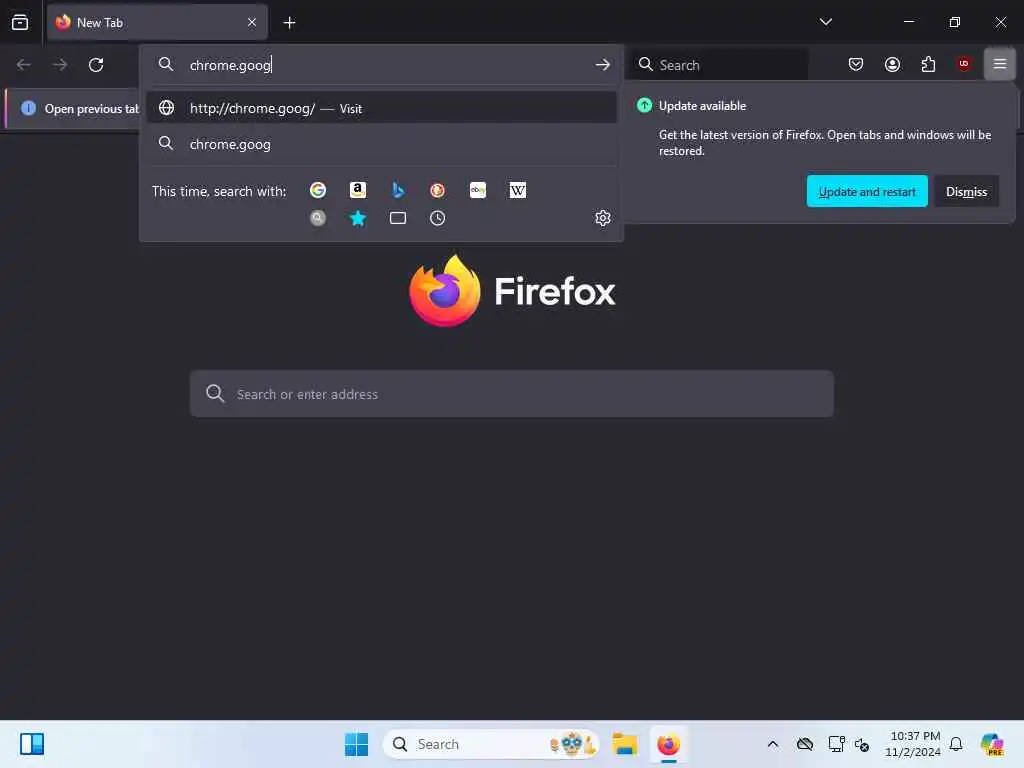Viewport: 1024px width, 768px height.
Task: Click the muted volume tray icon
Action: (x=862, y=744)
